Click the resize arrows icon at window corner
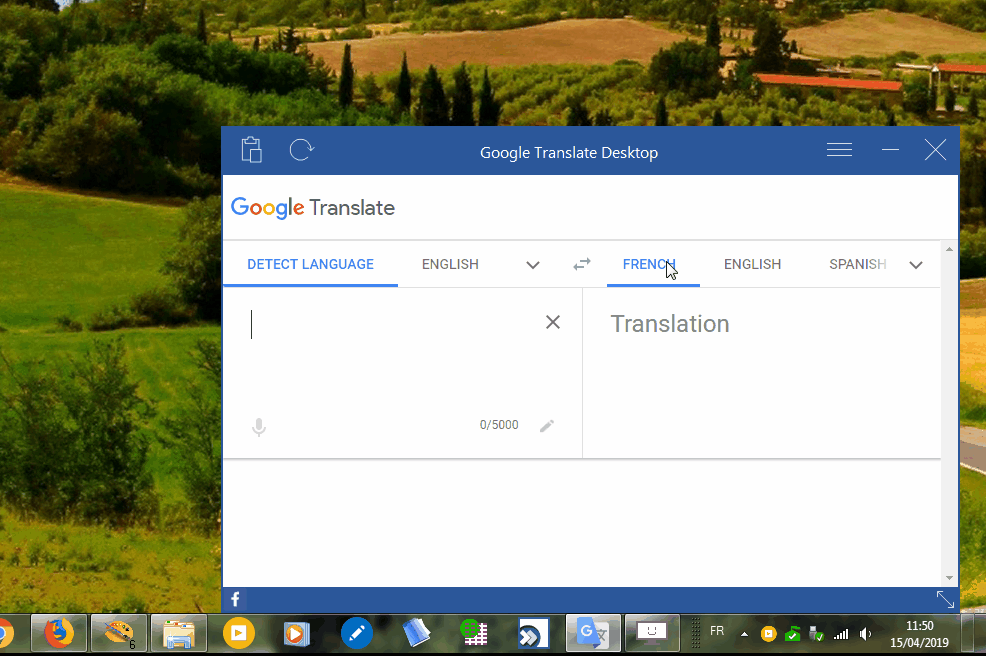The width and height of the screenshot is (986, 656). [945, 599]
